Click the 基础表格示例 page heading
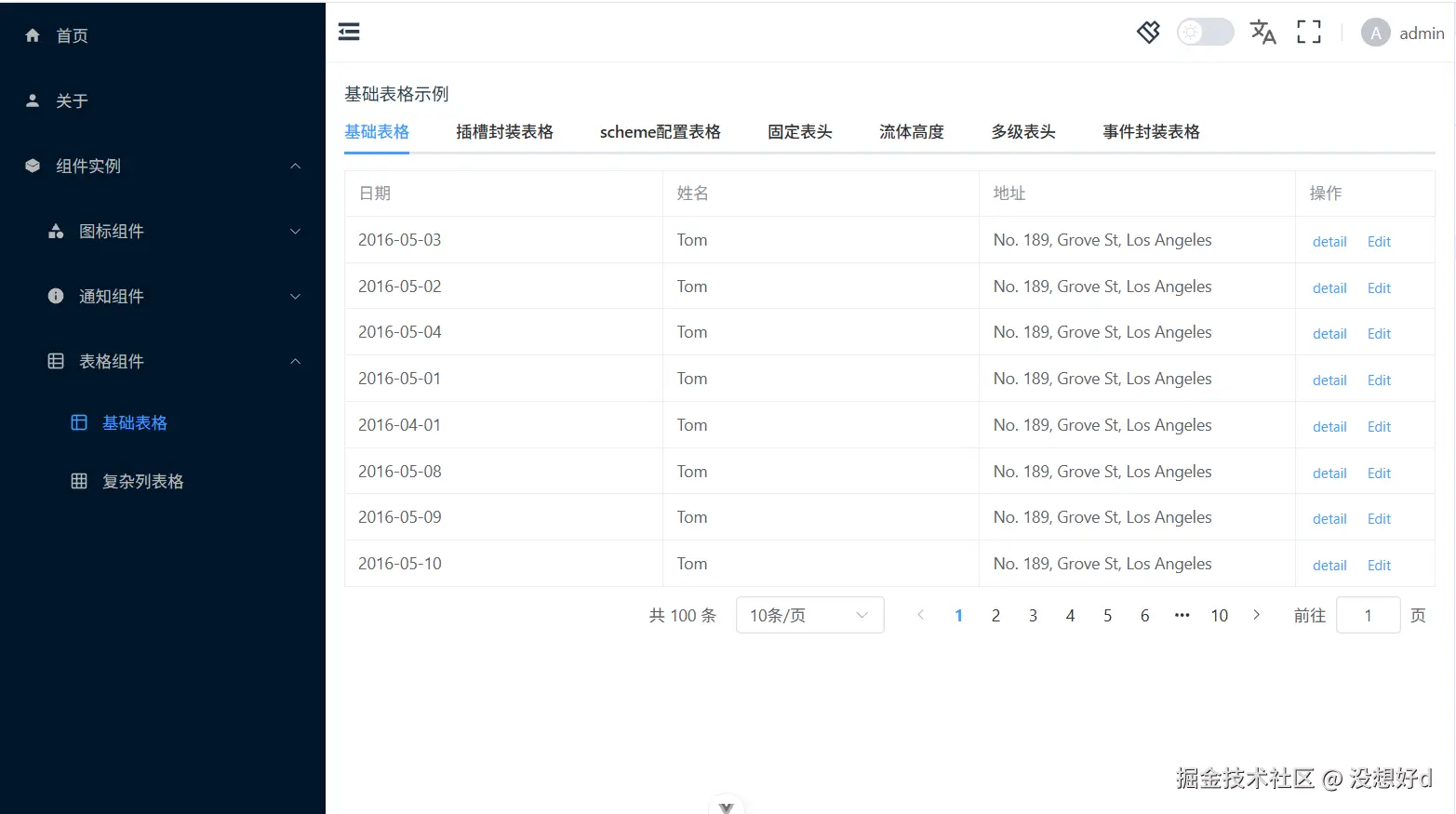The height and width of the screenshot is (814, 1456). (x=396, y=94)
